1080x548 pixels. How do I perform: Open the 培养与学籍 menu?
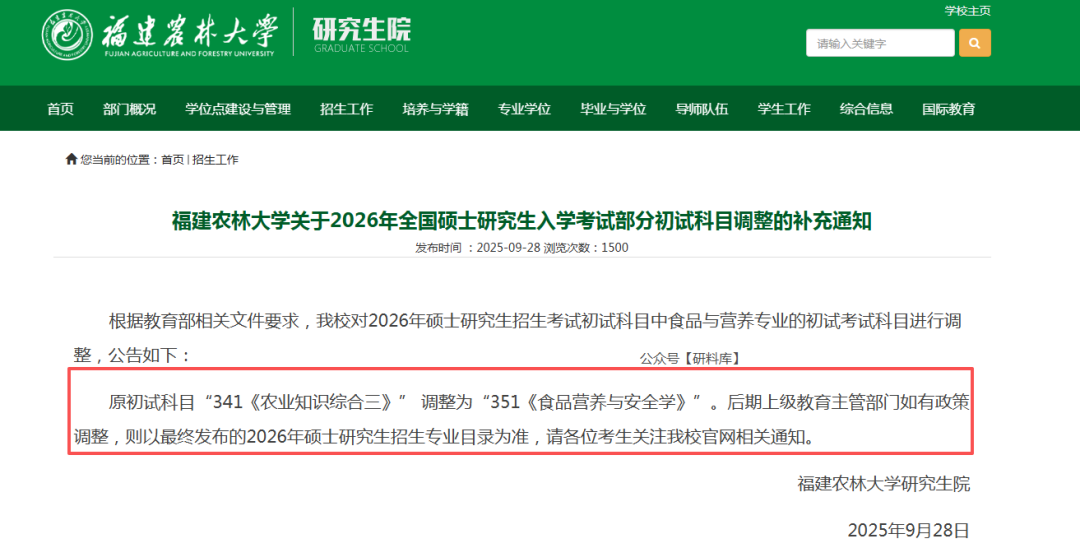(x=435, y=109)
